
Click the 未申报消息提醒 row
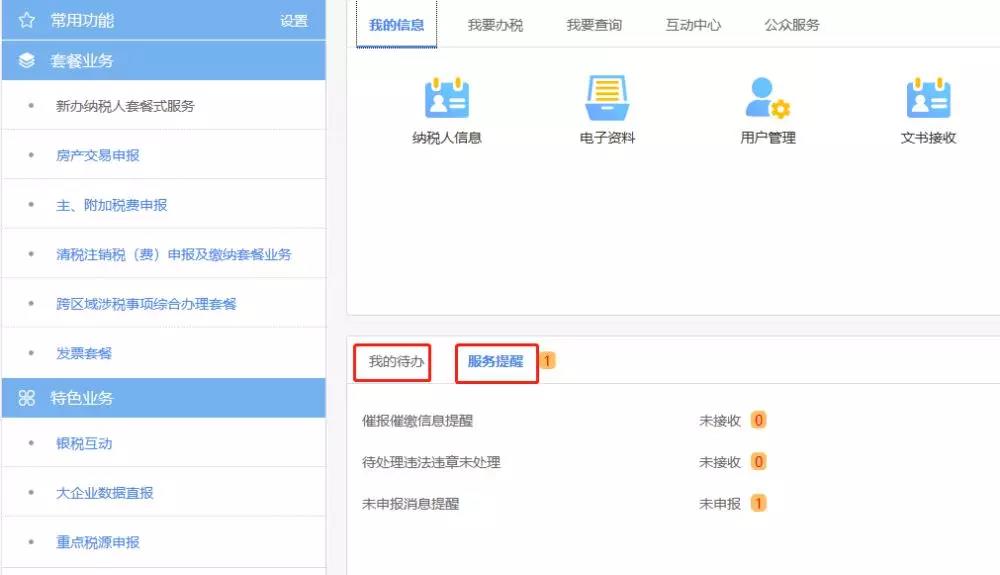point(411,504)
